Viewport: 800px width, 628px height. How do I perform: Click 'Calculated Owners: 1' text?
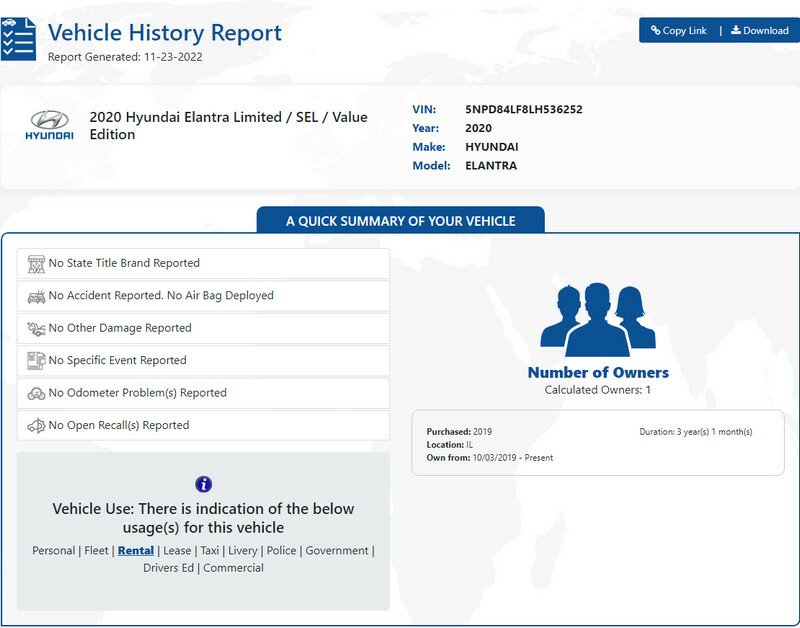(597, 390)
